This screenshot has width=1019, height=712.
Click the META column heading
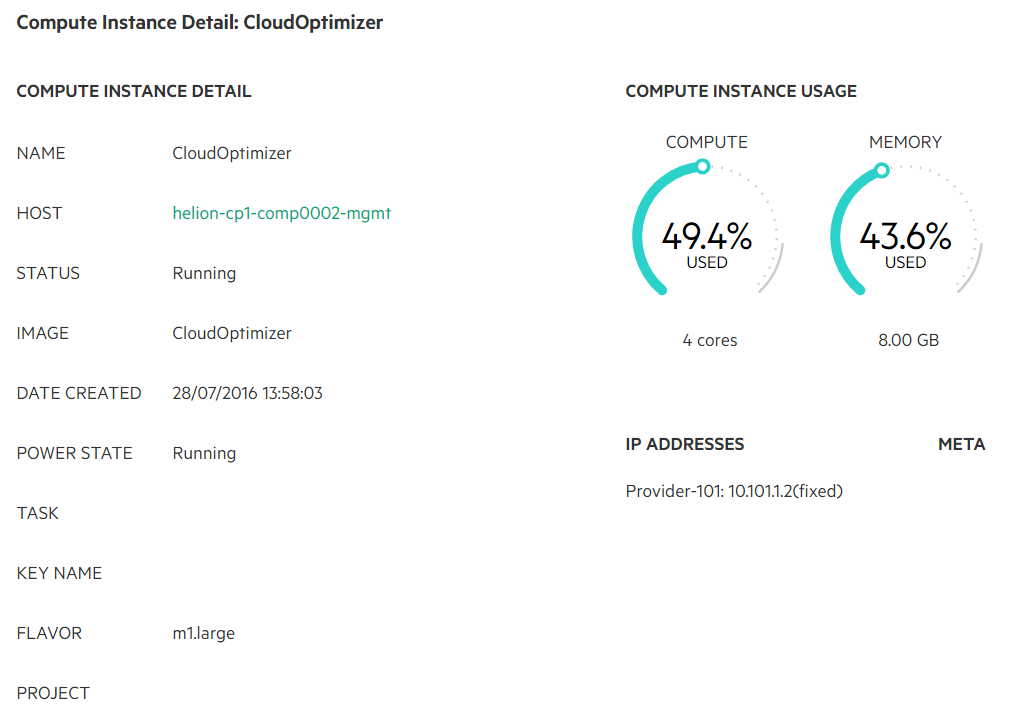[962, 444]
